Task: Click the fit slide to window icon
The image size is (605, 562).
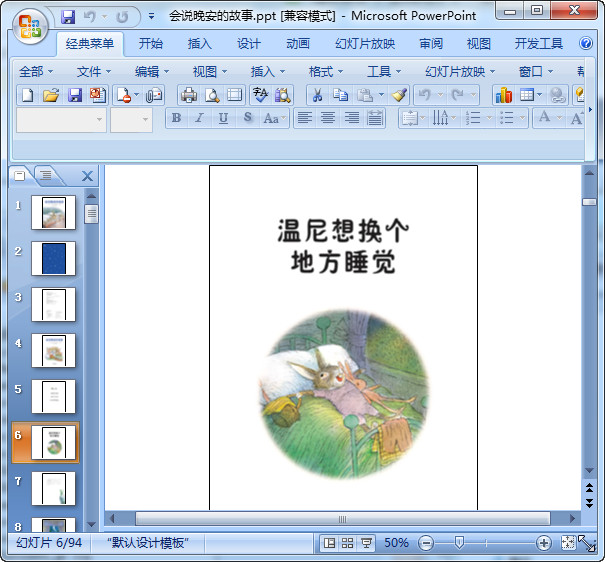Action: [x=568, y=543]
